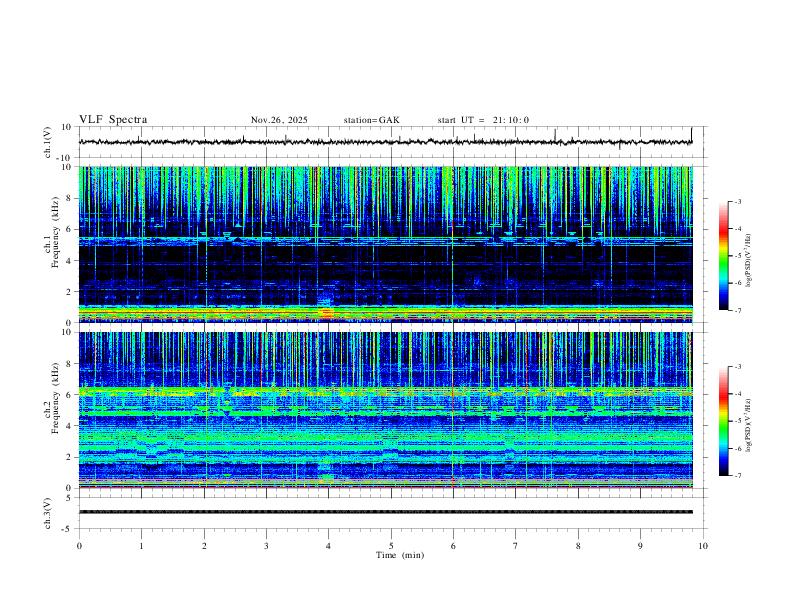Image resolution: width=792 pixels, height=612 pixels.
Task: Click the time axis tick label "10"
Action: [703, 546]
